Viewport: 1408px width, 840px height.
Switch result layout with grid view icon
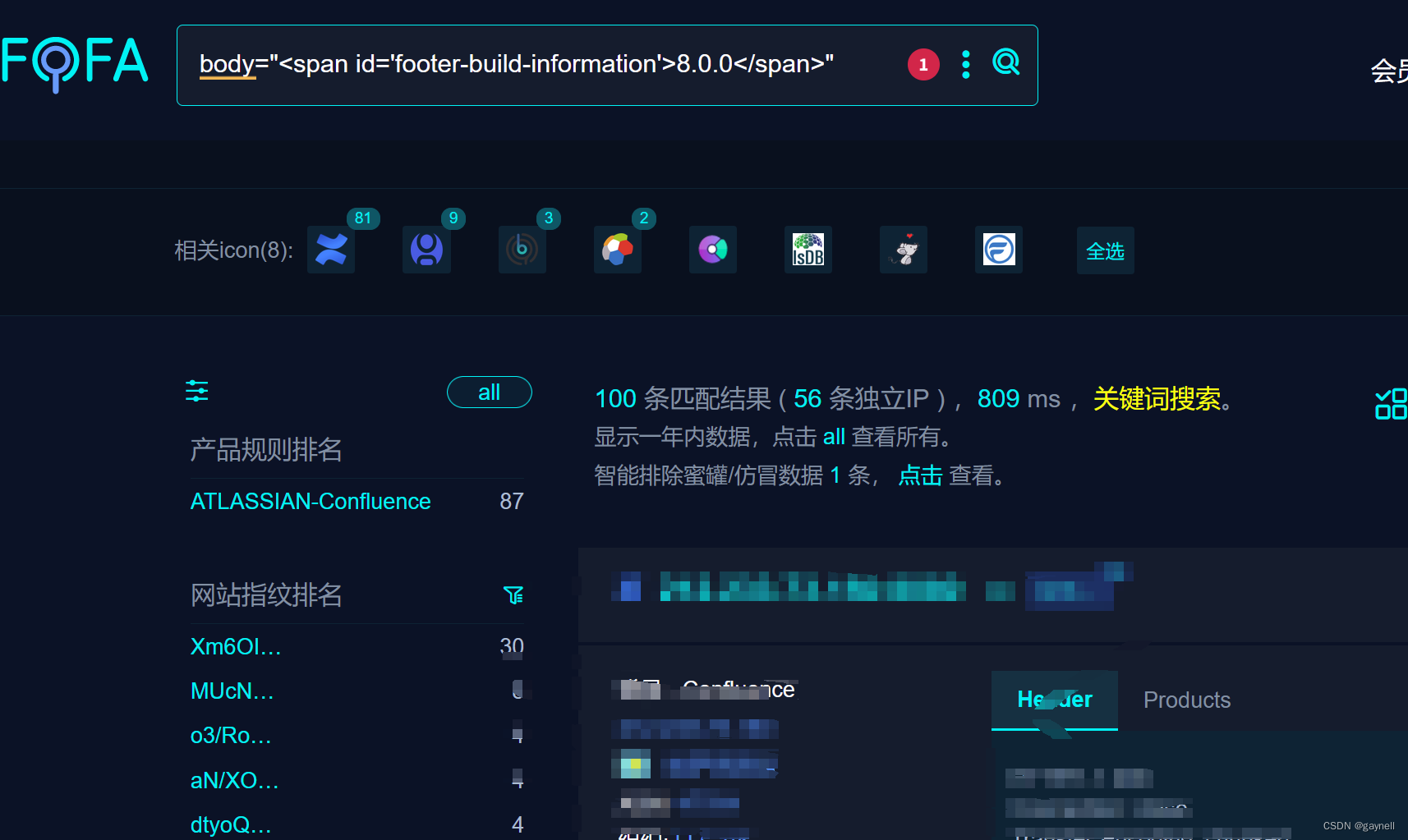coord(1392,404)
